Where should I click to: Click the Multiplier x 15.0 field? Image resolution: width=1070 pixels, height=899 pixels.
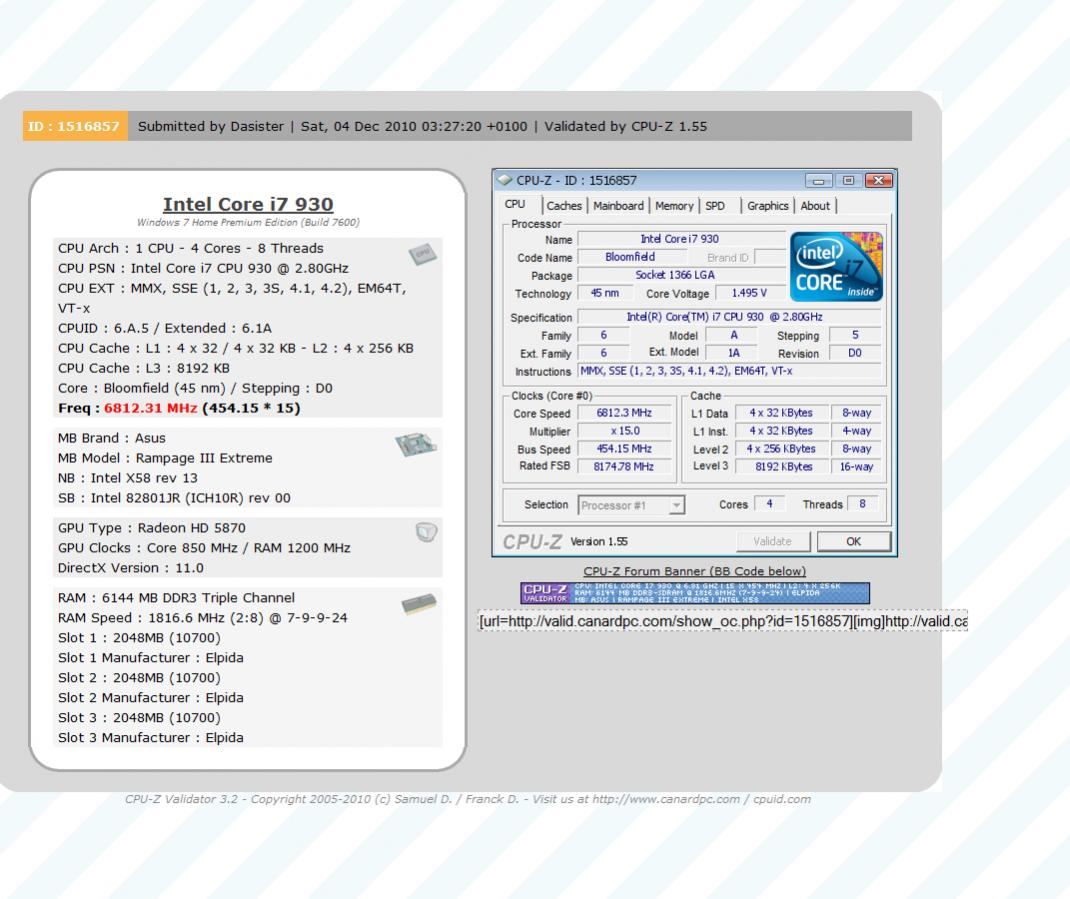pyautogui.click(x=624, y=431)
